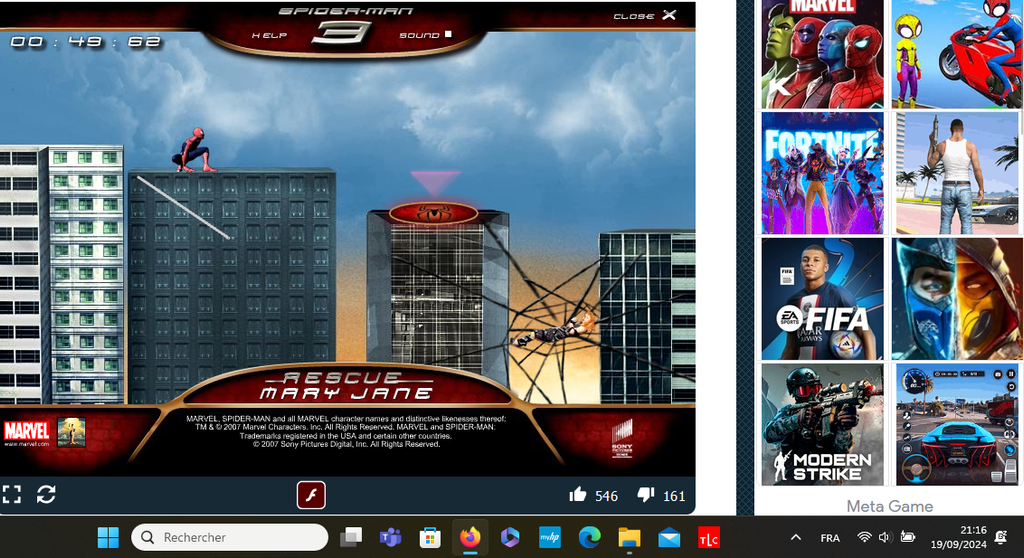Click Mary Jane caught in the web

coord(554,330)
